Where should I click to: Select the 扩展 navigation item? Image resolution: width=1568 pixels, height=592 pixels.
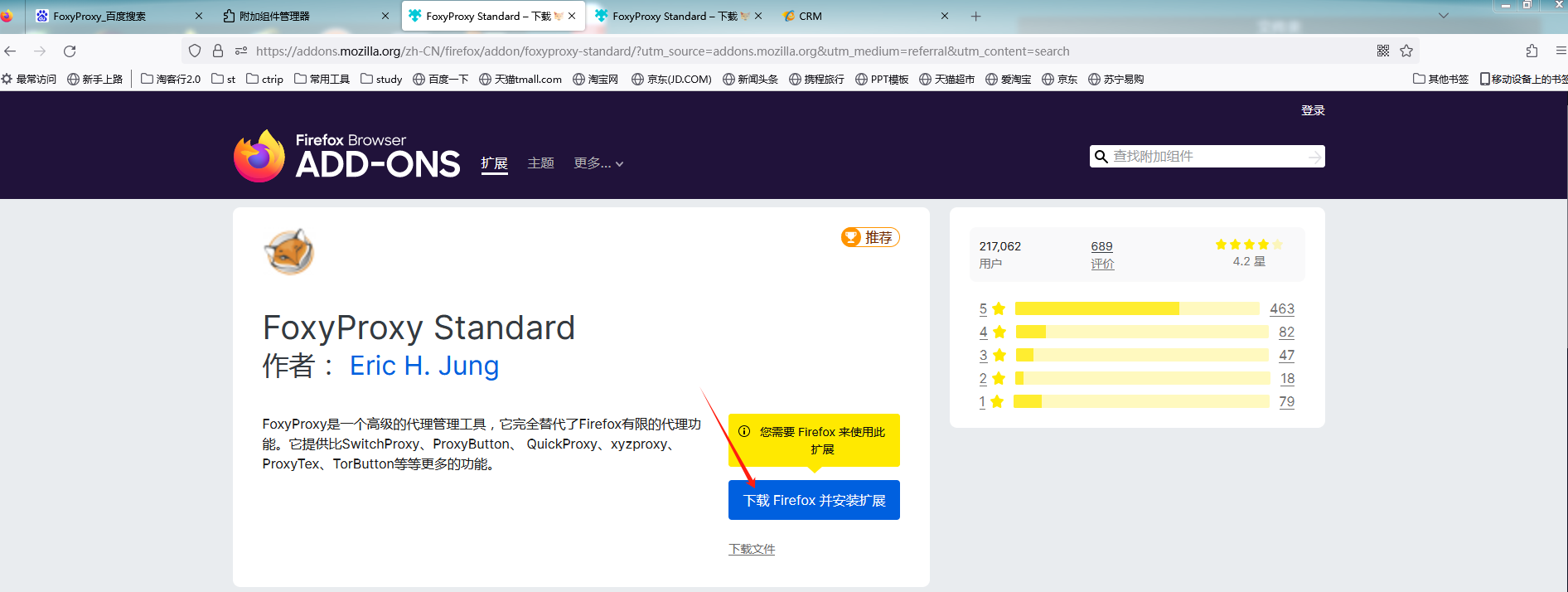coord(494,163)
